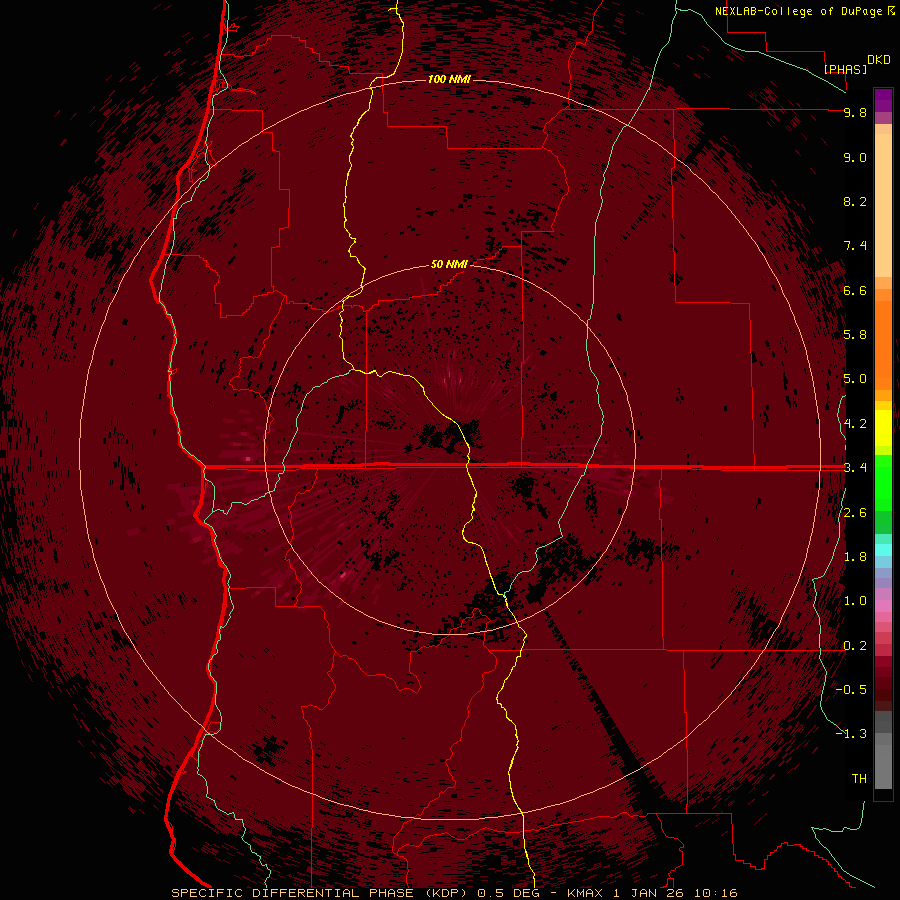This screenshot has height=900, width=900.
Task: Click the bright green segment of the color bar
Action: pyautogui.click(x=883, y=481)
